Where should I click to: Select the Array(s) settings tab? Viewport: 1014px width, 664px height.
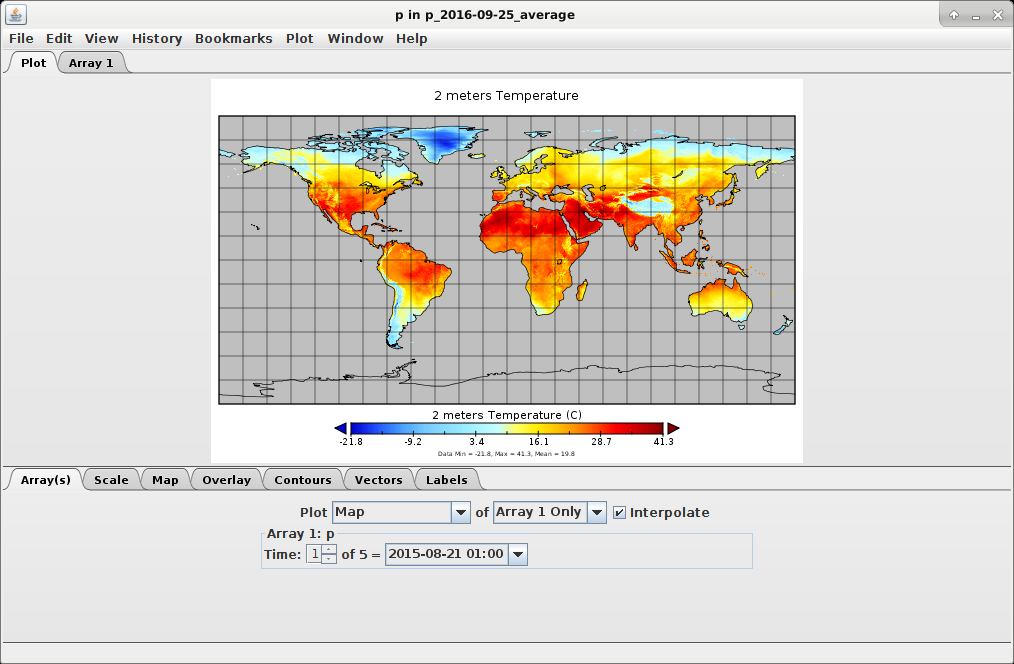45,480
